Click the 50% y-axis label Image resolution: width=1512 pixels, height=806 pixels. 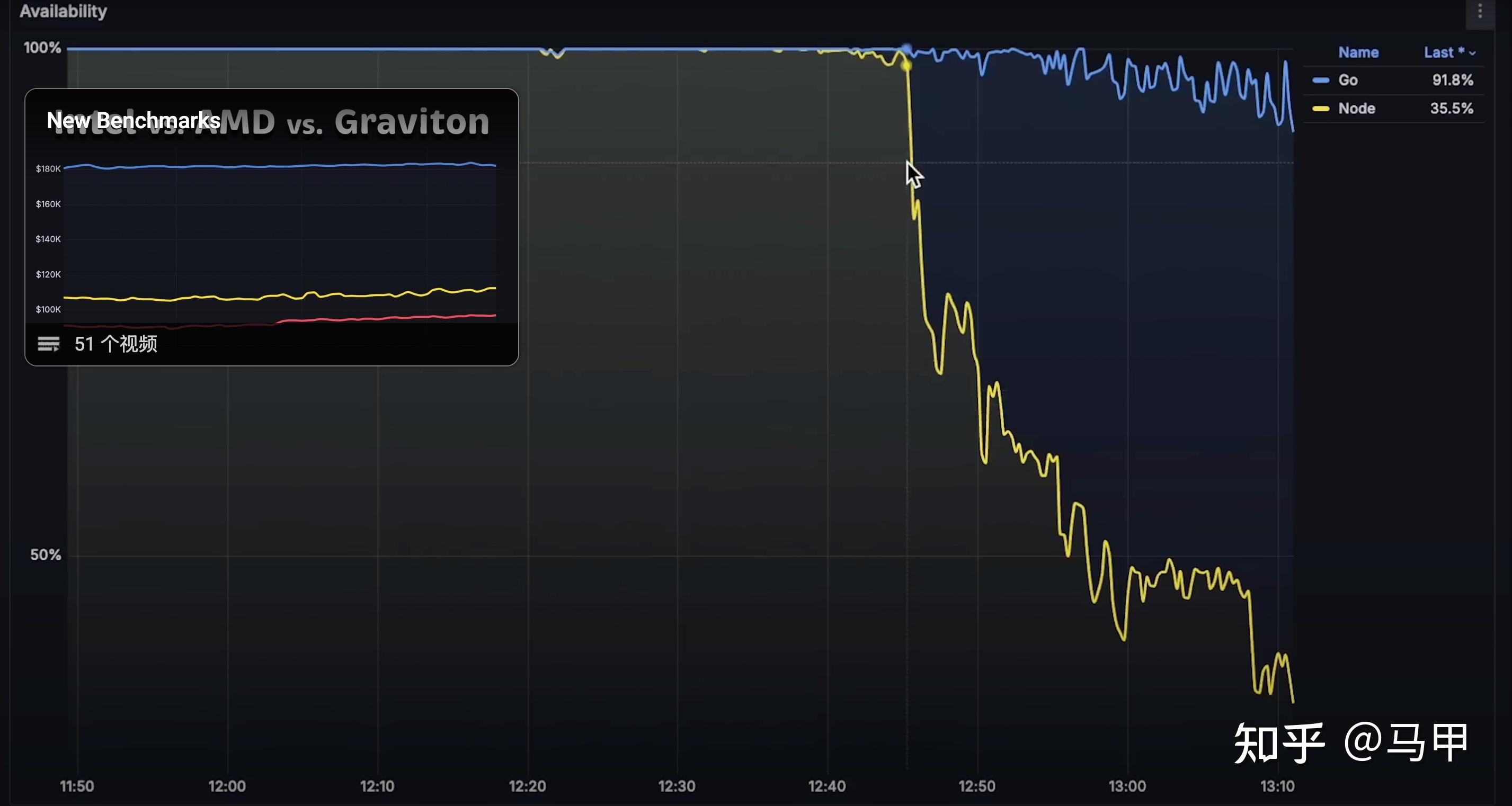coord(45,555)
